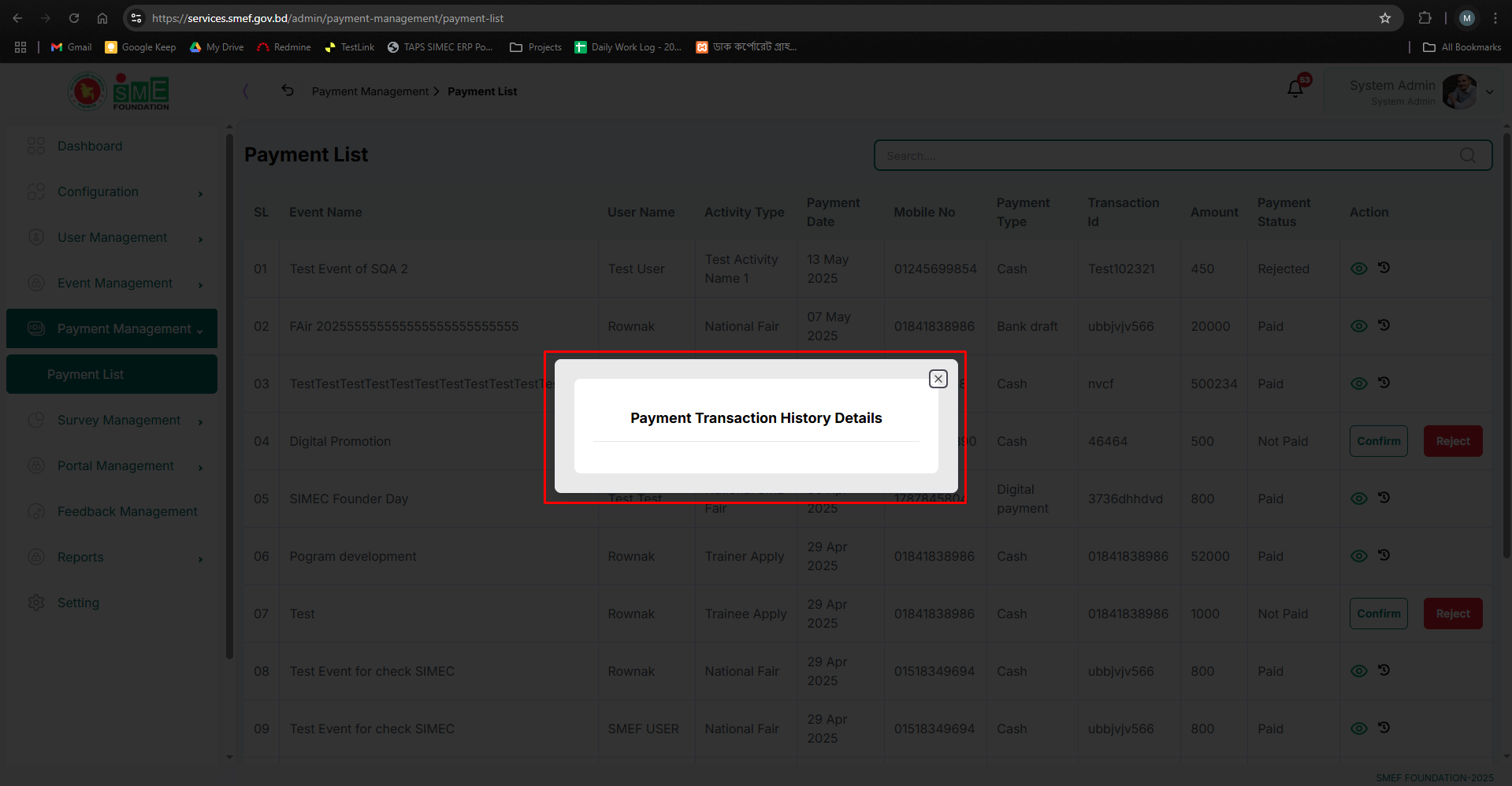View details of row 08 Test Event
Image resolution: width=1512 pixels, height=786 pixels.
pyautogui.click(x=1358, y=671)
